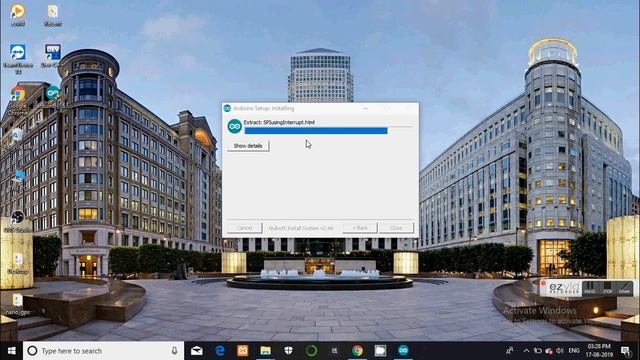Click the Extract file name status text
The image size is (640, 360).
click(279, 122)
